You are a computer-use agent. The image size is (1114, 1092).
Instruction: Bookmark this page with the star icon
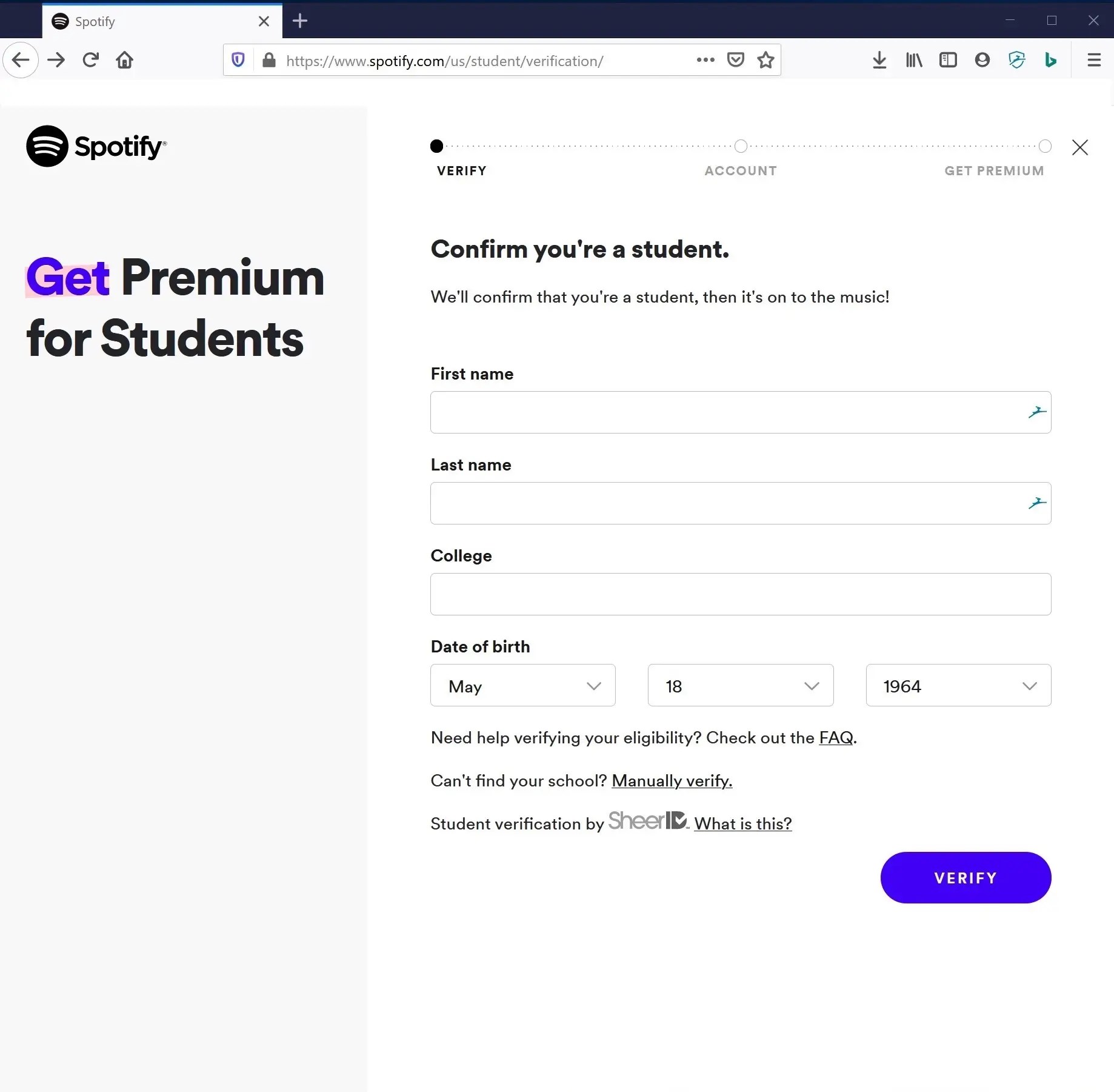click(765, 60)
